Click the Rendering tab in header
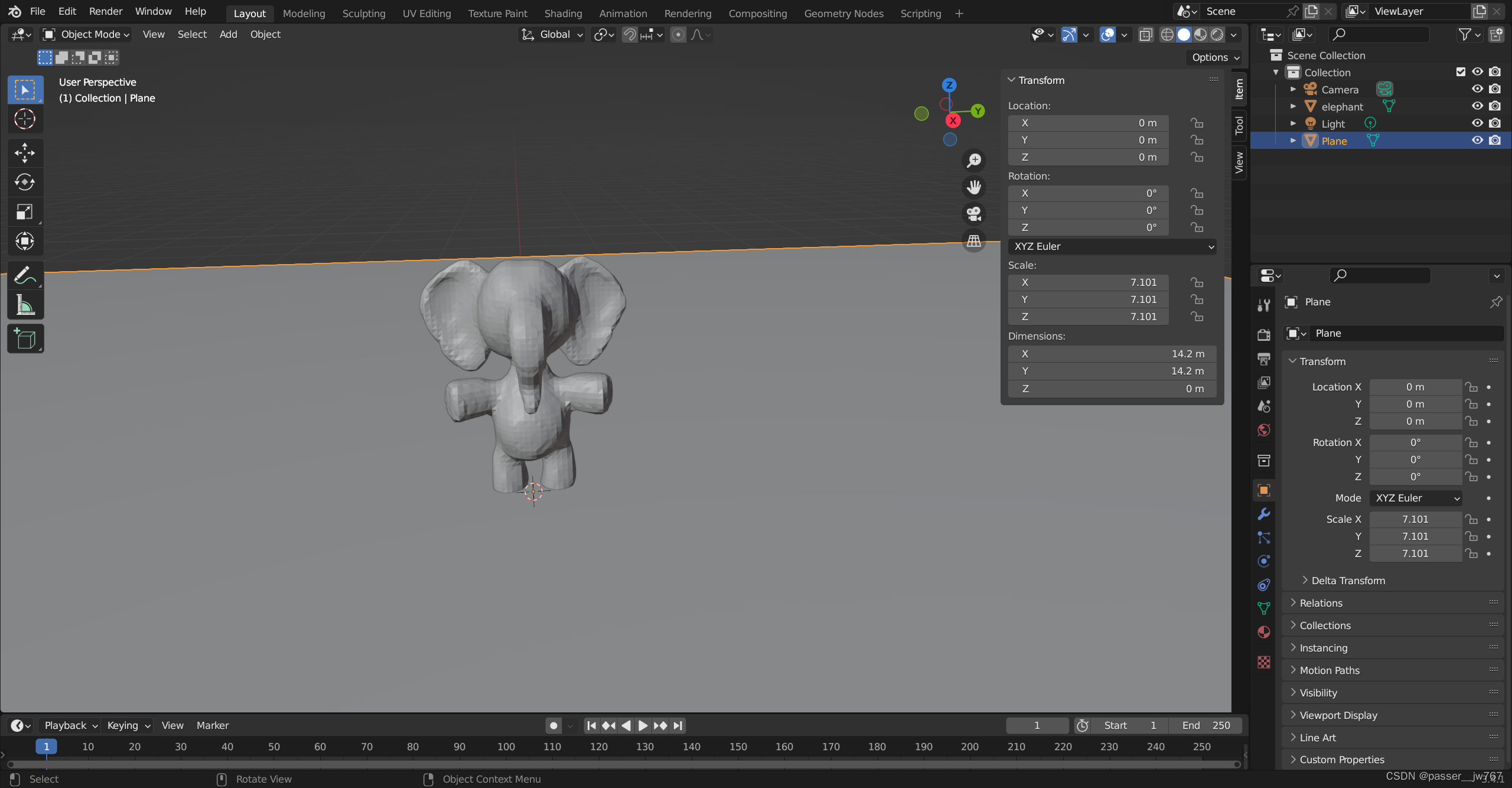The image size is (1512, 788). (687, 12)
